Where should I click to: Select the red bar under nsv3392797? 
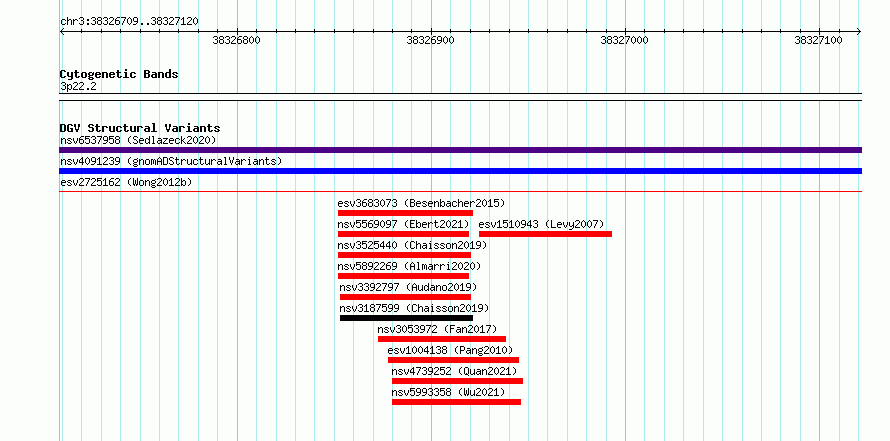[405, 297]
